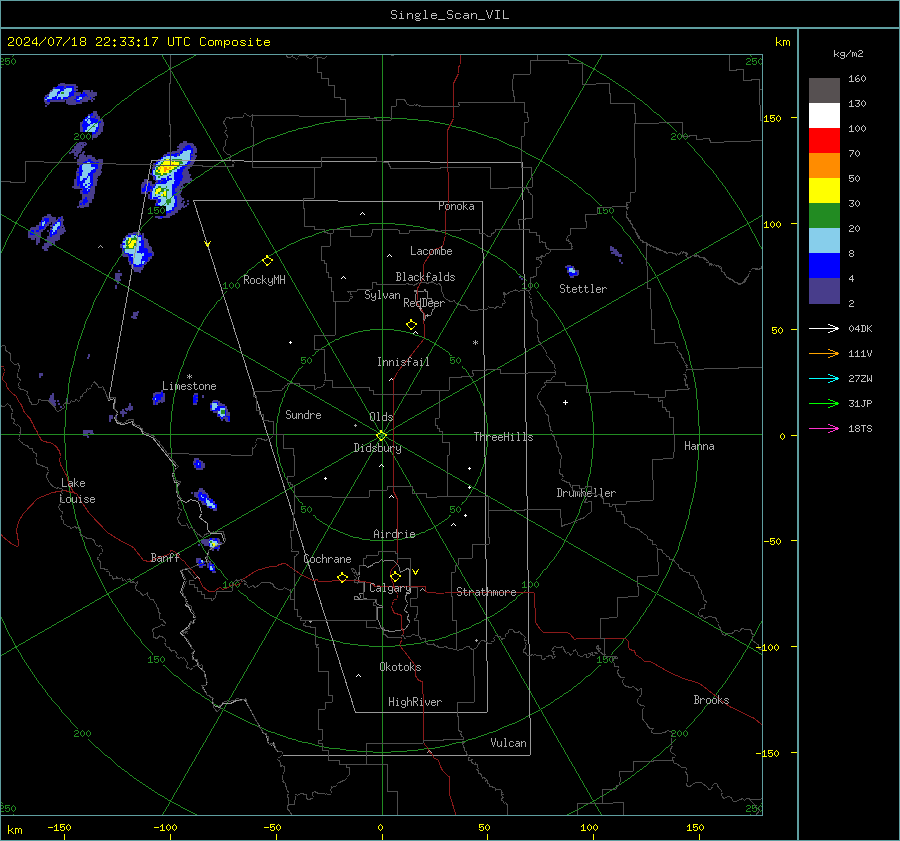Select yellow diamond marker beside RockyMH
900x841 pixels.
tap(267, 261)
